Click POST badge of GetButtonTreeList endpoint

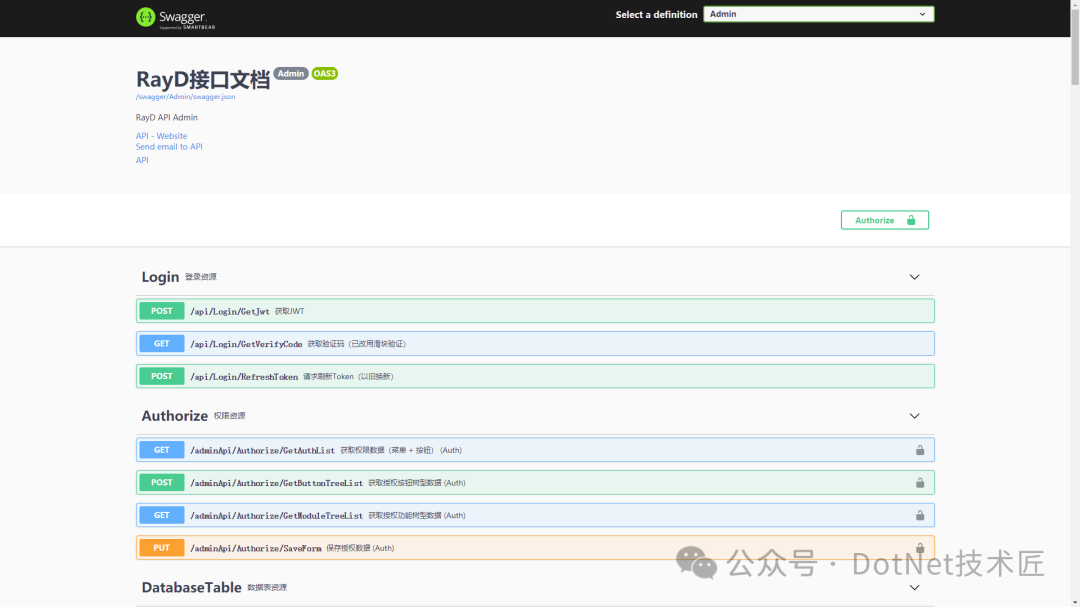click(x=162, y=482)
